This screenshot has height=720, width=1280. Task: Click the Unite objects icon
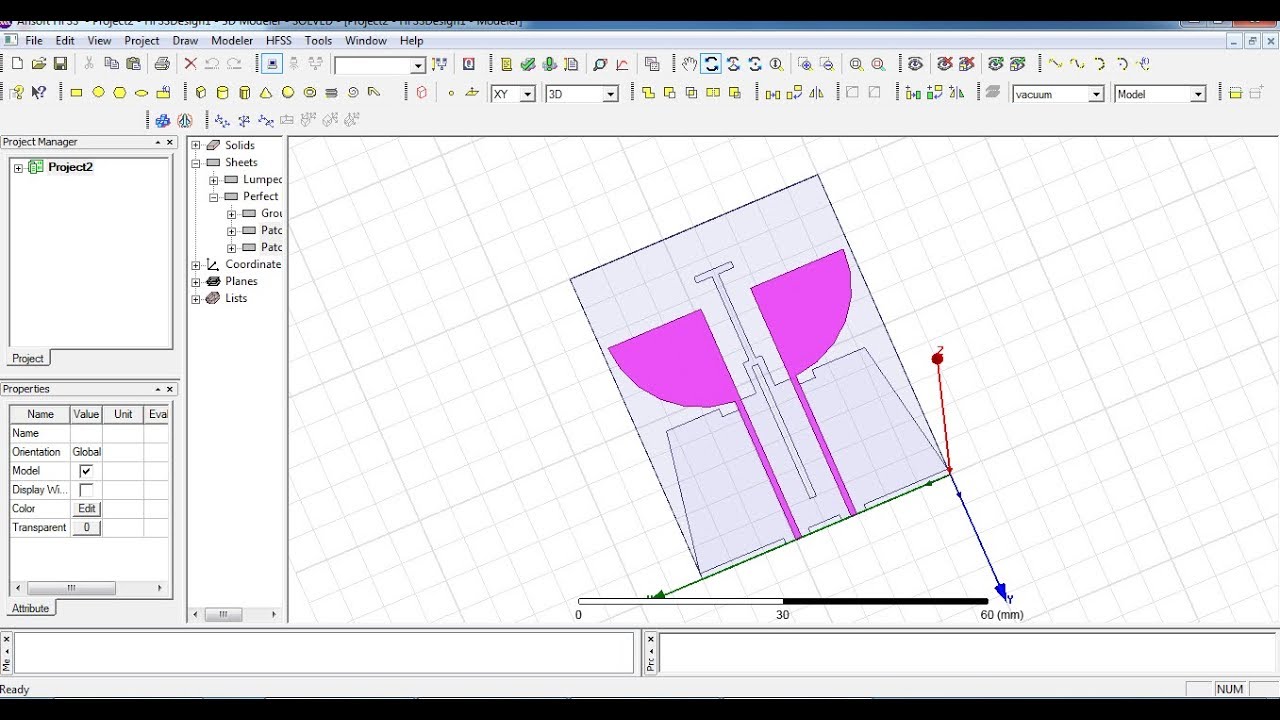(648, 93)
